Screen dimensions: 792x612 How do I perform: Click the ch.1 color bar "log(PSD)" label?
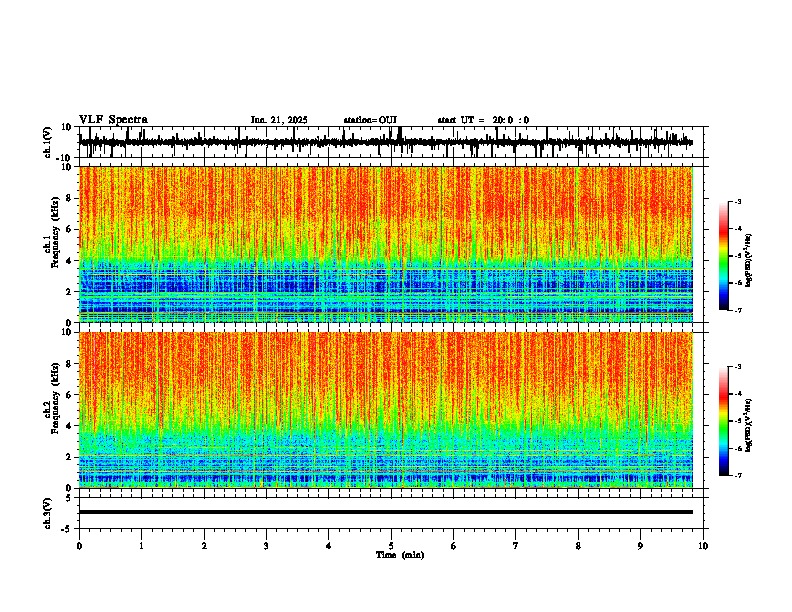pyautogui.click(x=749, y=260)
